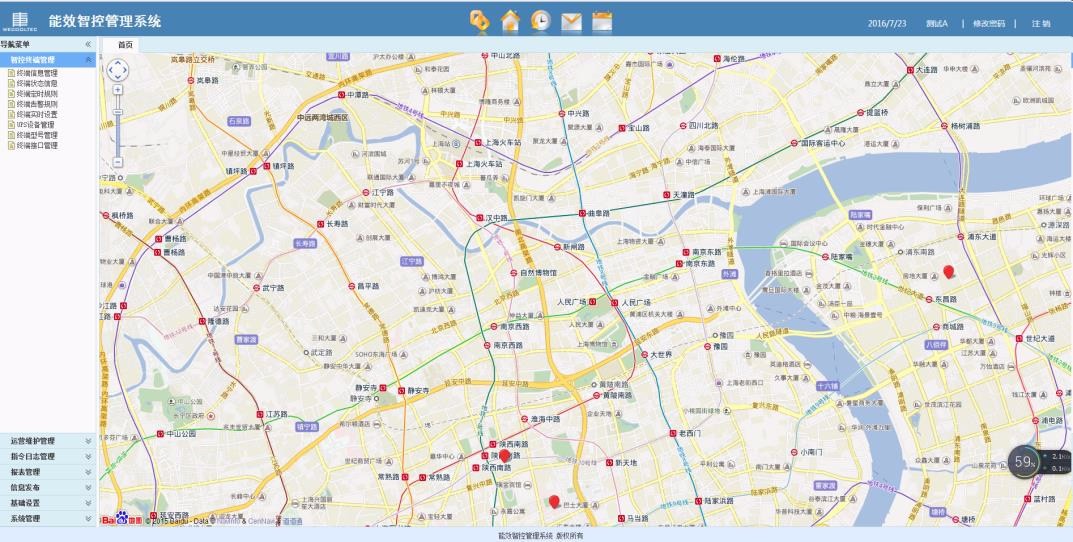
Task: Click the 修改密码 link in header
Action: (x=989, y=23)
